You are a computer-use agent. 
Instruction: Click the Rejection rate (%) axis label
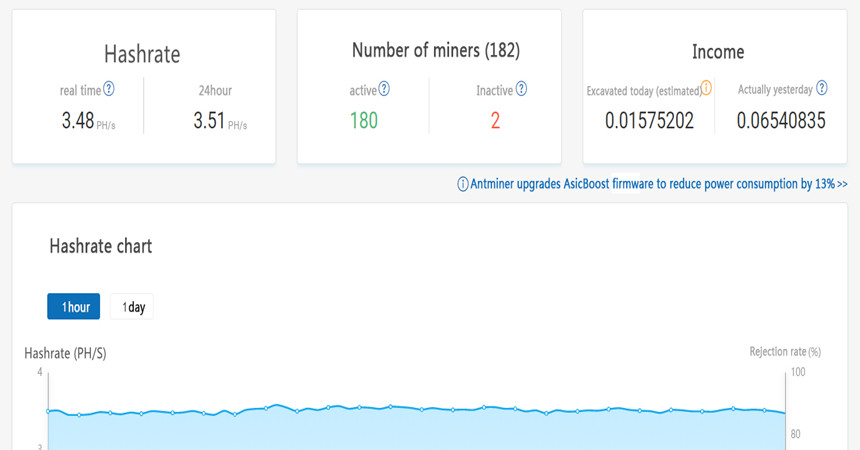pyautogui.click(x=784, y=351)
